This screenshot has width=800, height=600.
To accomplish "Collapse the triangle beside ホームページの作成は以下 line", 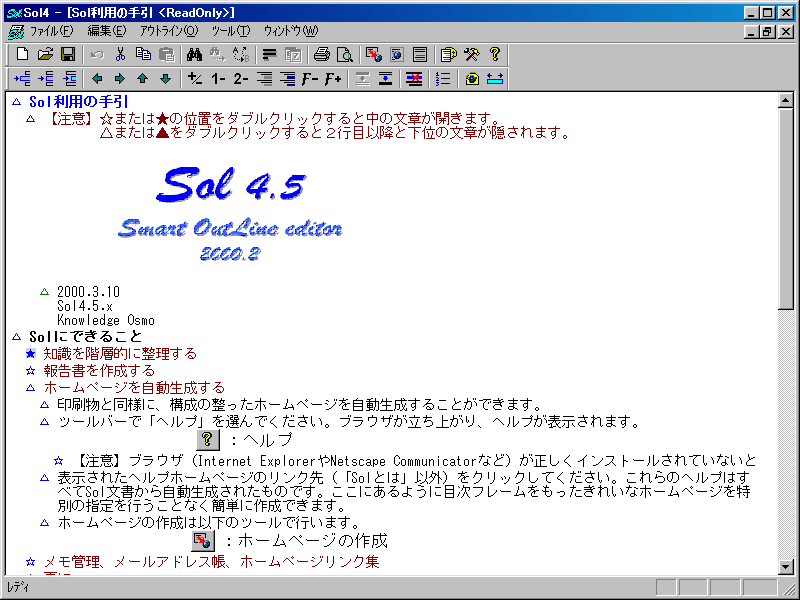I will coord(44,523).
